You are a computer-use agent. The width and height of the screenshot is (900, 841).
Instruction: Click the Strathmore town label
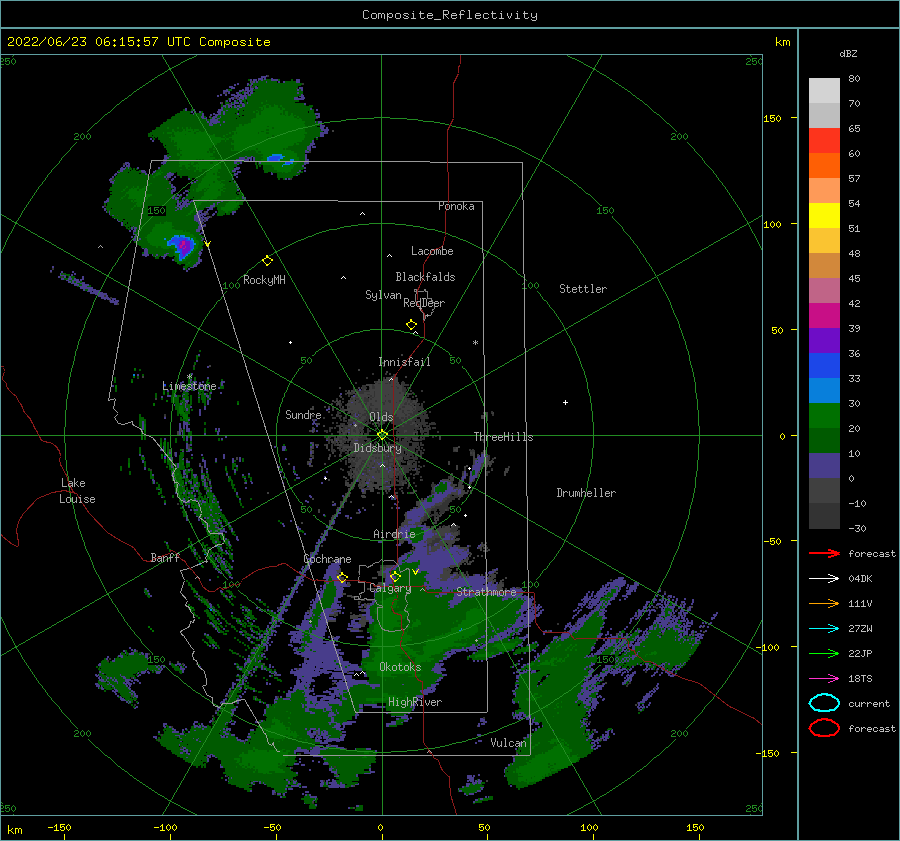point(486,592)
